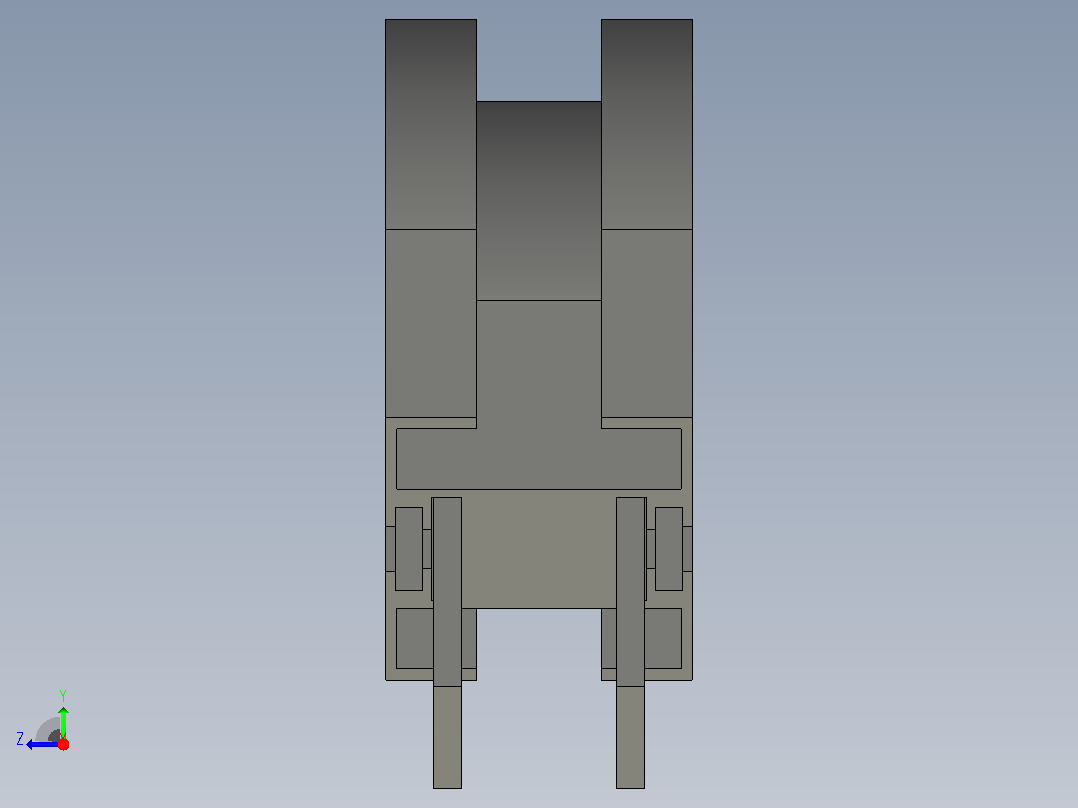
Task: Select the left pin protruding below the model
Action: pyautogui.click(x=447, y=737)
